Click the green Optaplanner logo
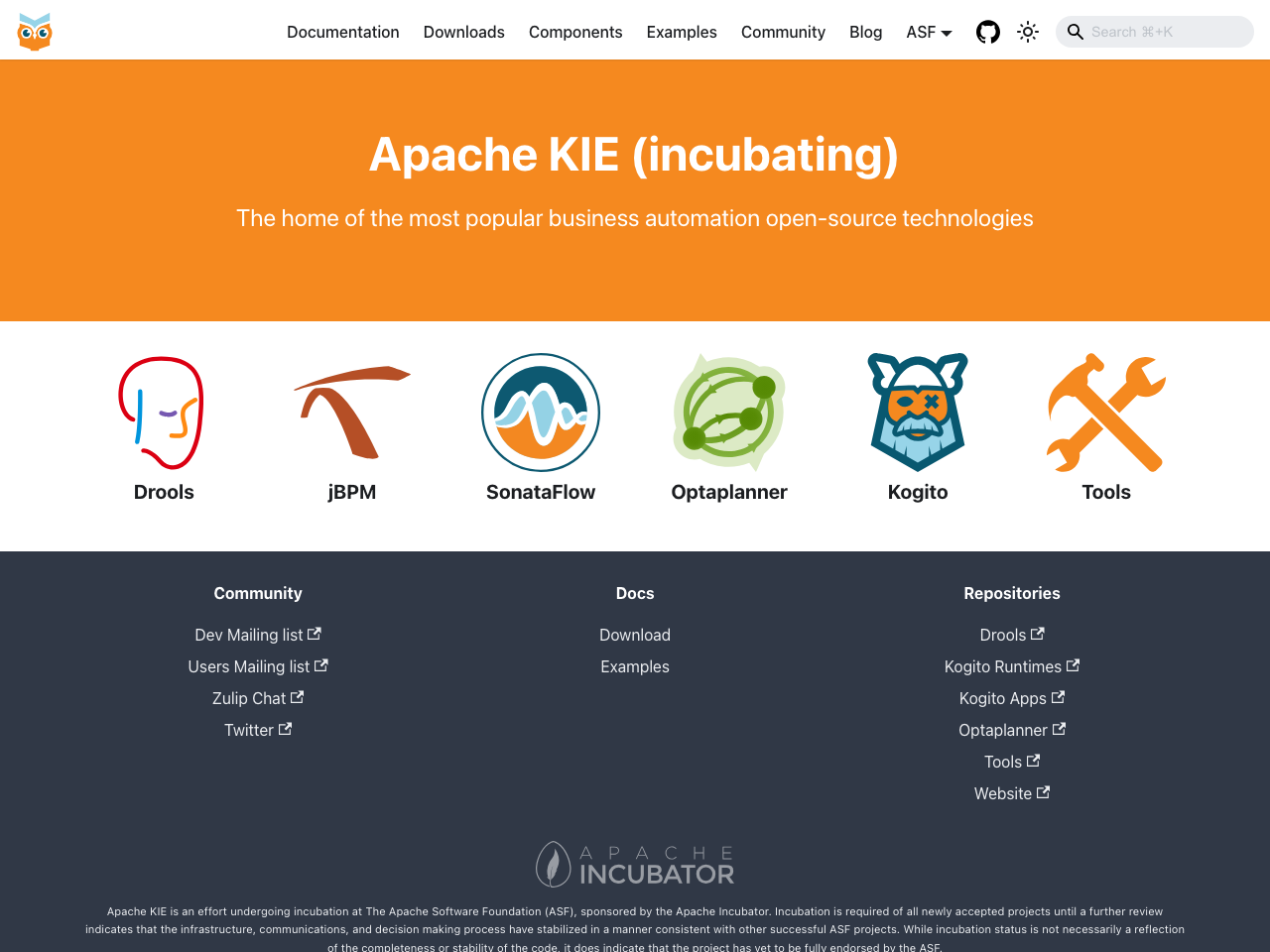This screenshot has height=952, width=1270. [729, 413]
